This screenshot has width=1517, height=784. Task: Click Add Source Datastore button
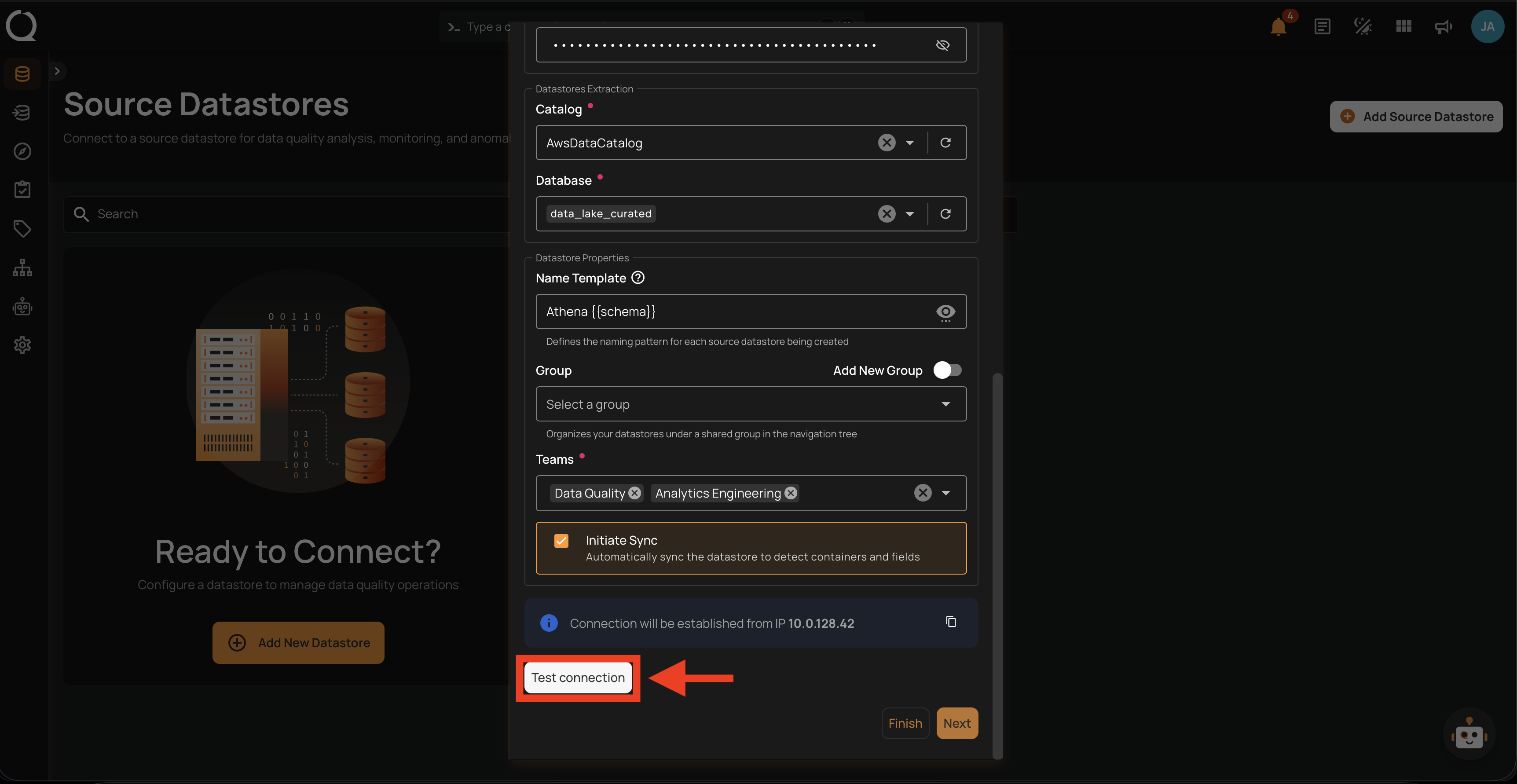point(1416,117)
